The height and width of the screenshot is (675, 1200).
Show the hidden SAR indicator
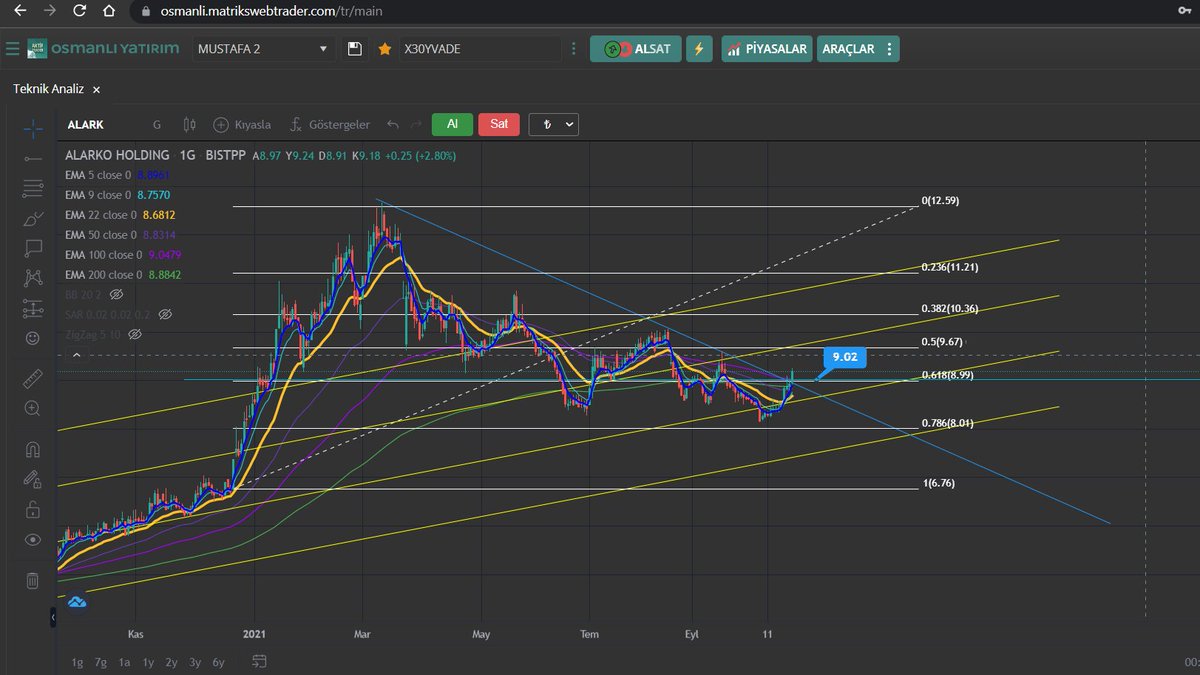tap(166, 314)
